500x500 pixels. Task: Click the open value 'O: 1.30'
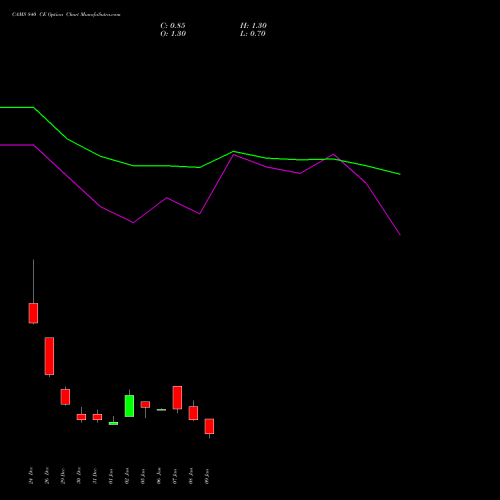pyautogui.click(x=173, y=34)
